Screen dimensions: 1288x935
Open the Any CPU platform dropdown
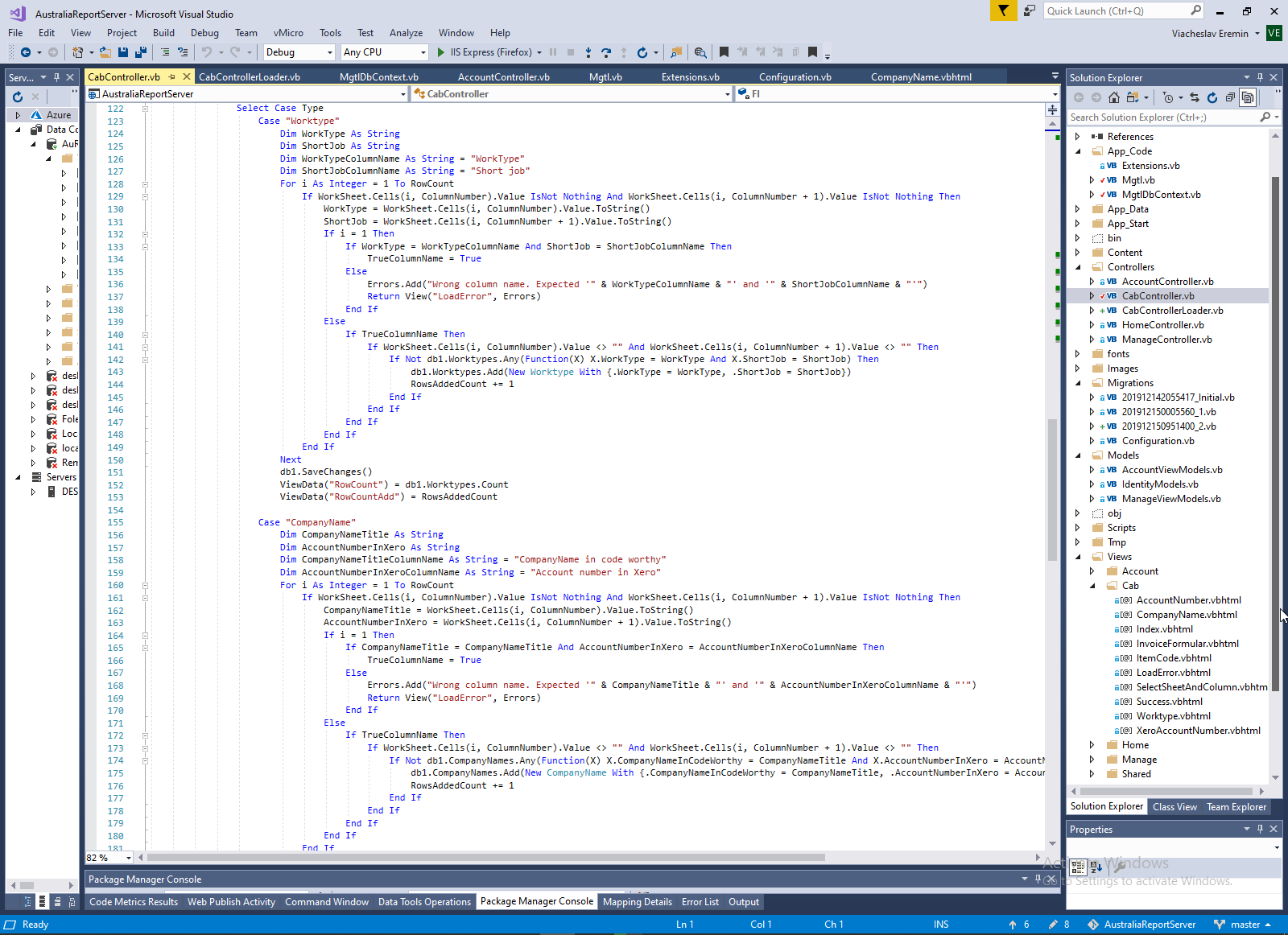click(x=385, y=52)
